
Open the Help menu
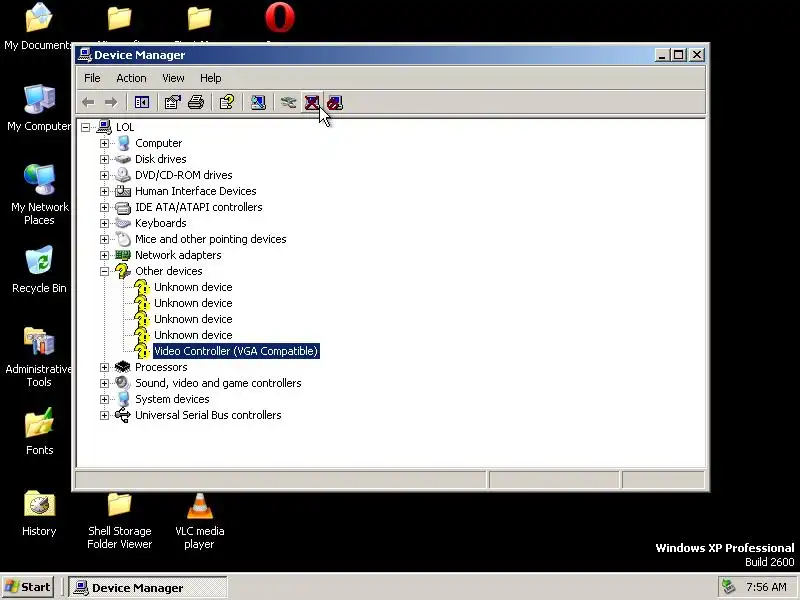click(x=210, y=78)
